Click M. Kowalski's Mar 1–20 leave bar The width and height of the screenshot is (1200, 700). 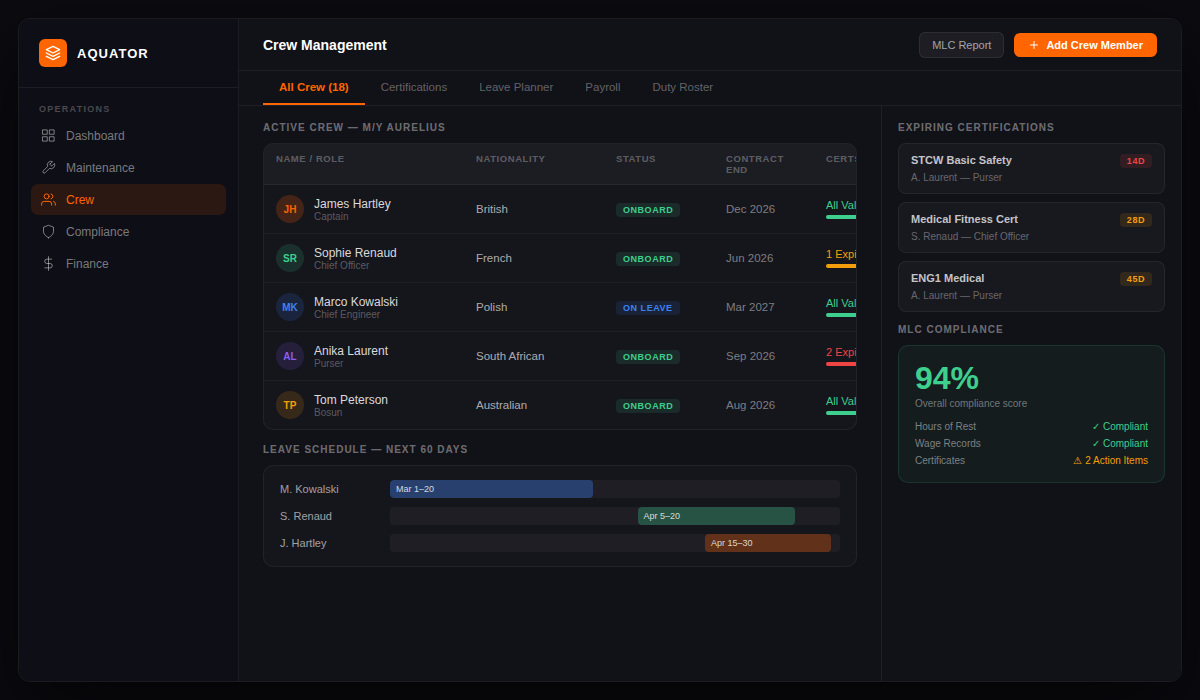point(491,489)
